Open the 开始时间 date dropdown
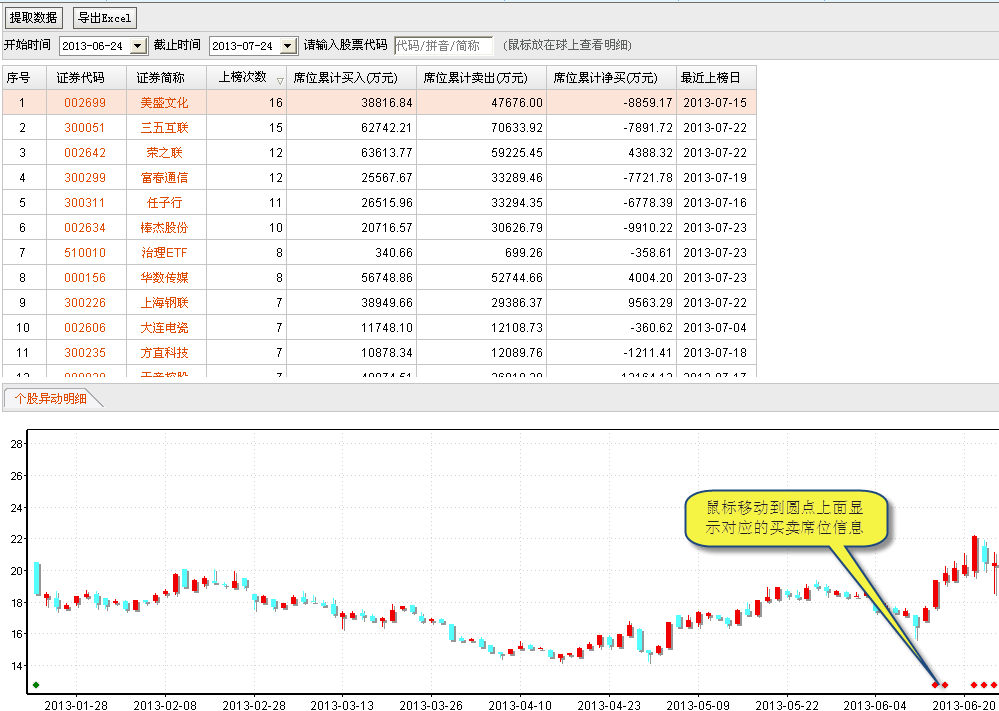Screen dimensions: 999x711 click(x=138, y=46)
